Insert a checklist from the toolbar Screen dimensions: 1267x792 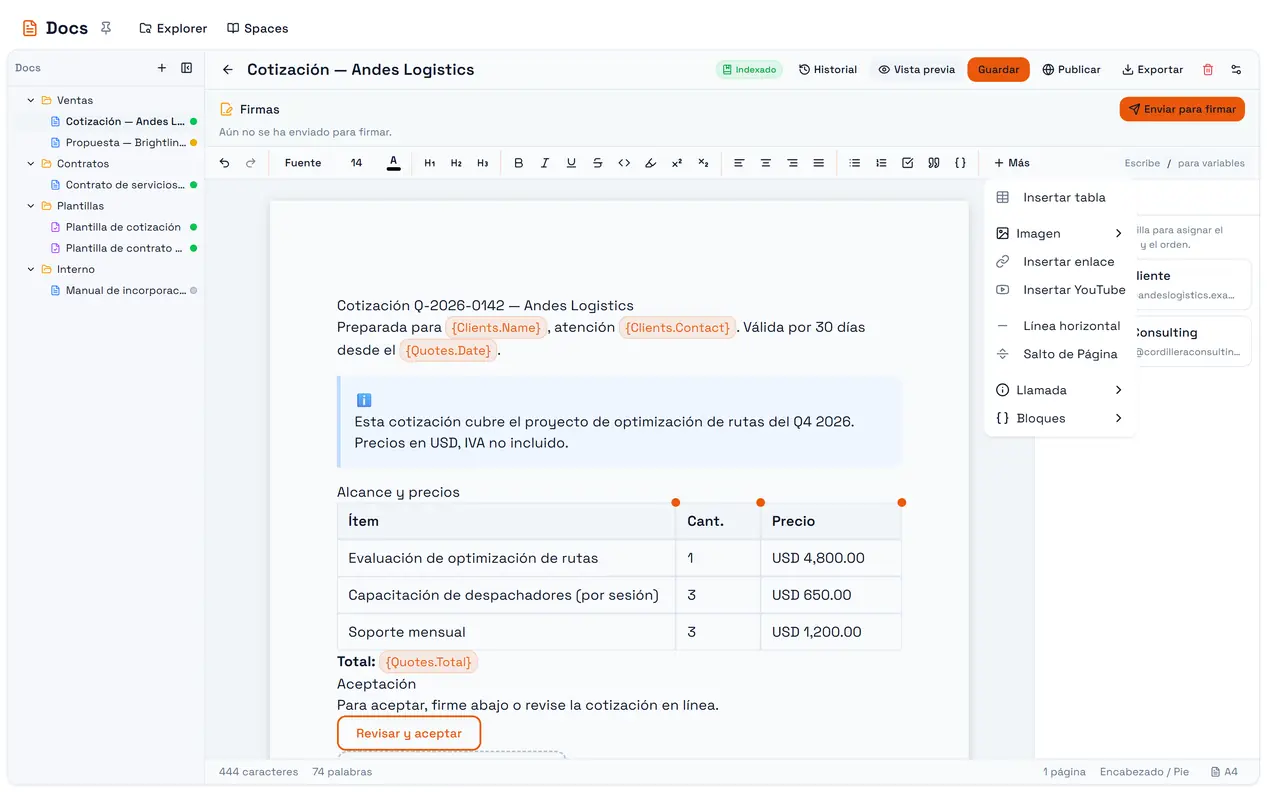(908, 163)
